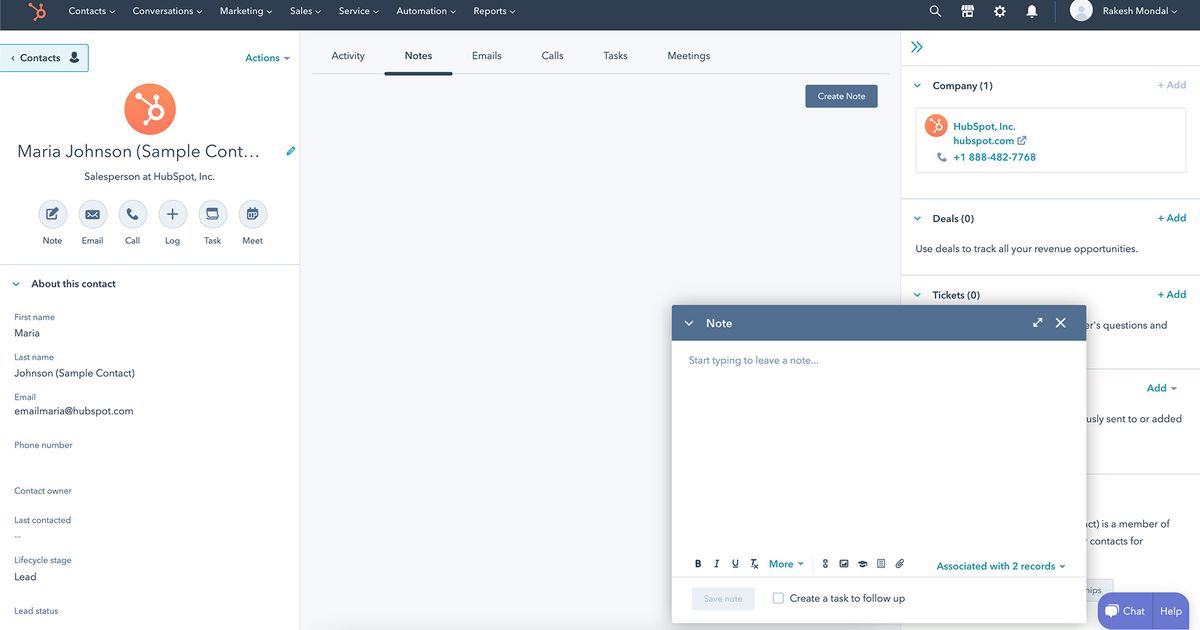
Task: Apply italic formatting in note editor
Action: [716, 564]
